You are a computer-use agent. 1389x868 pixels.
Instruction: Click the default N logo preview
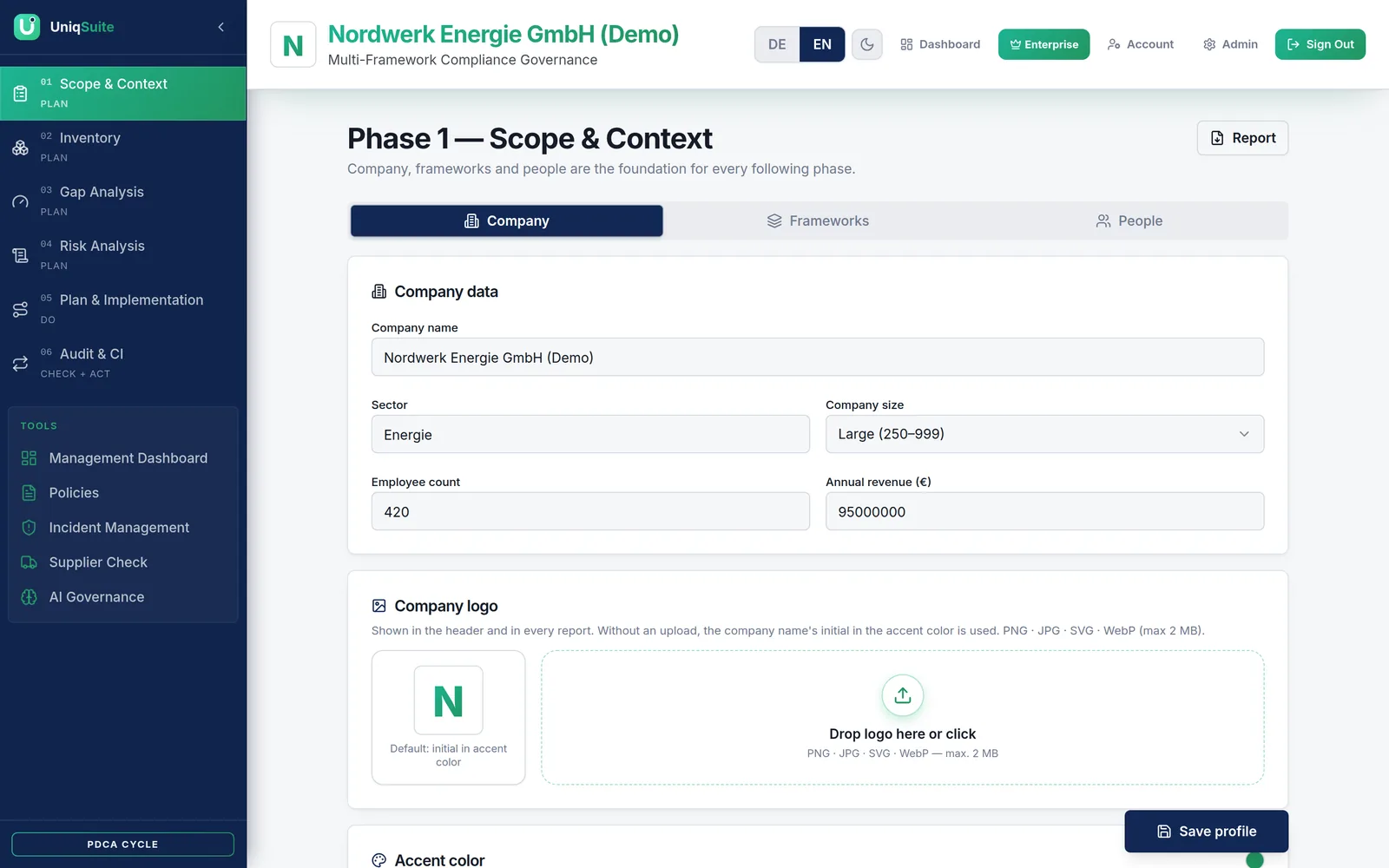(x=448, y=700)
